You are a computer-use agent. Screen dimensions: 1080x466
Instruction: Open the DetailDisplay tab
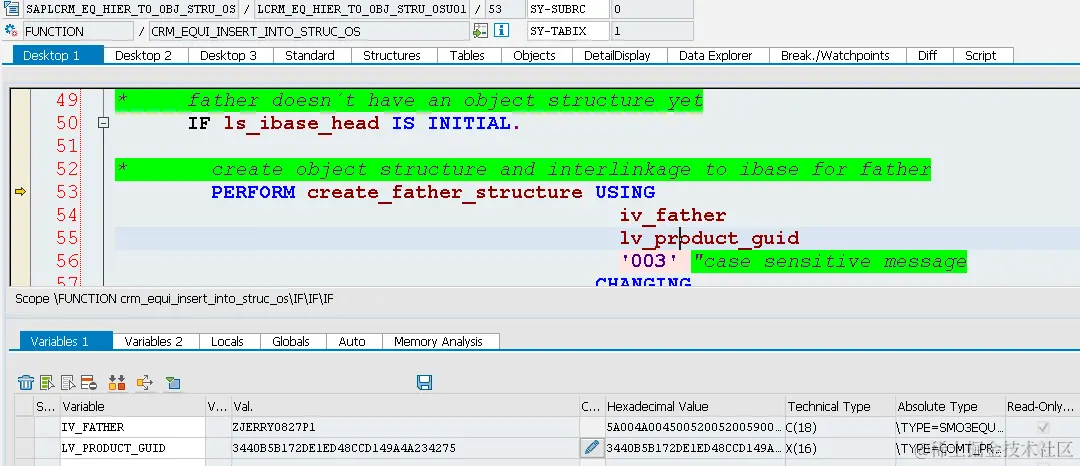(617, 56)
